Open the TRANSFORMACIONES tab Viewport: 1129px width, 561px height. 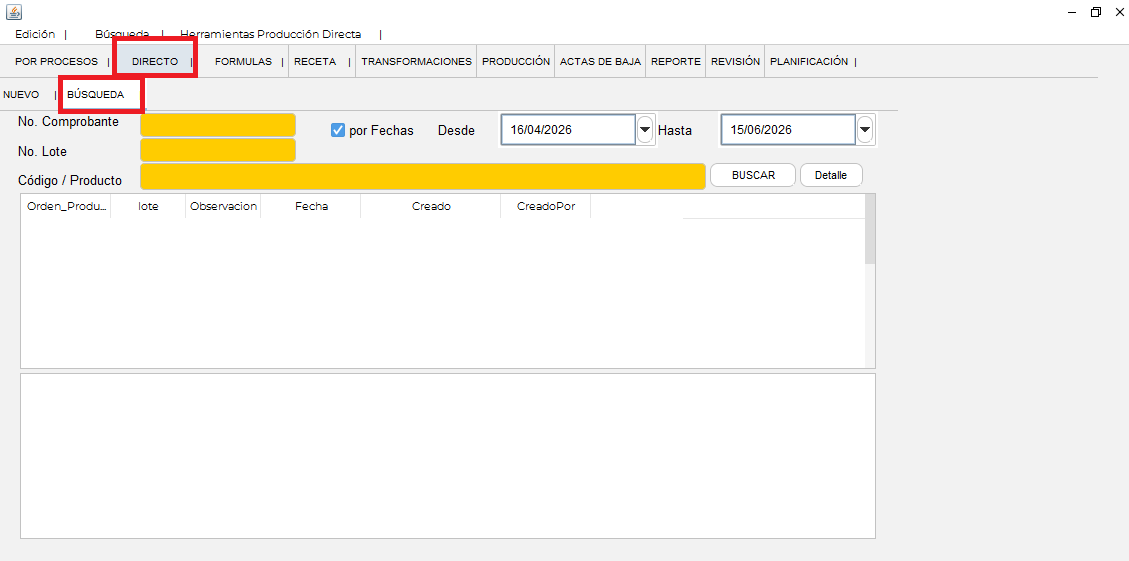[x=416, y=62]
